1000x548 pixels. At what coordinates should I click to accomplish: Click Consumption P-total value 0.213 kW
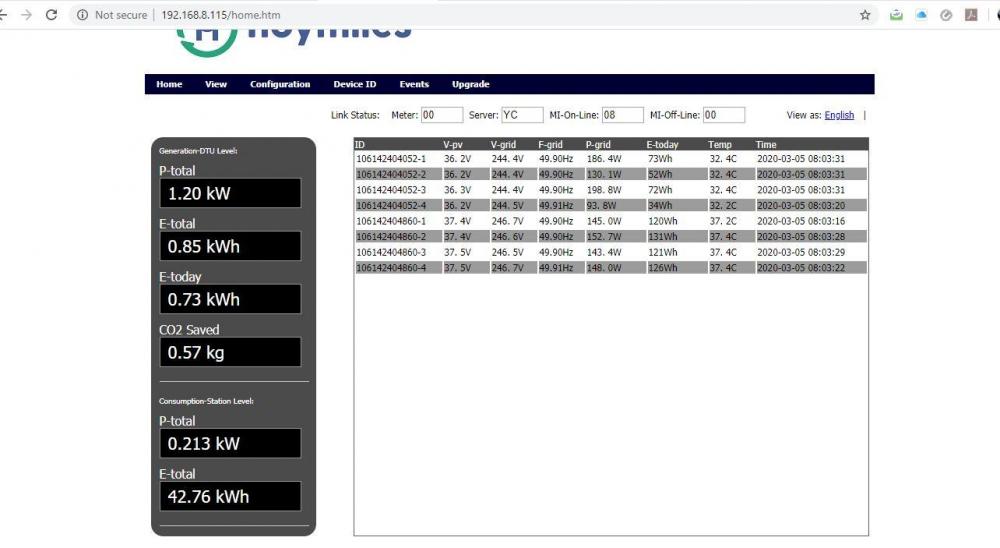[x=230, y=443]
